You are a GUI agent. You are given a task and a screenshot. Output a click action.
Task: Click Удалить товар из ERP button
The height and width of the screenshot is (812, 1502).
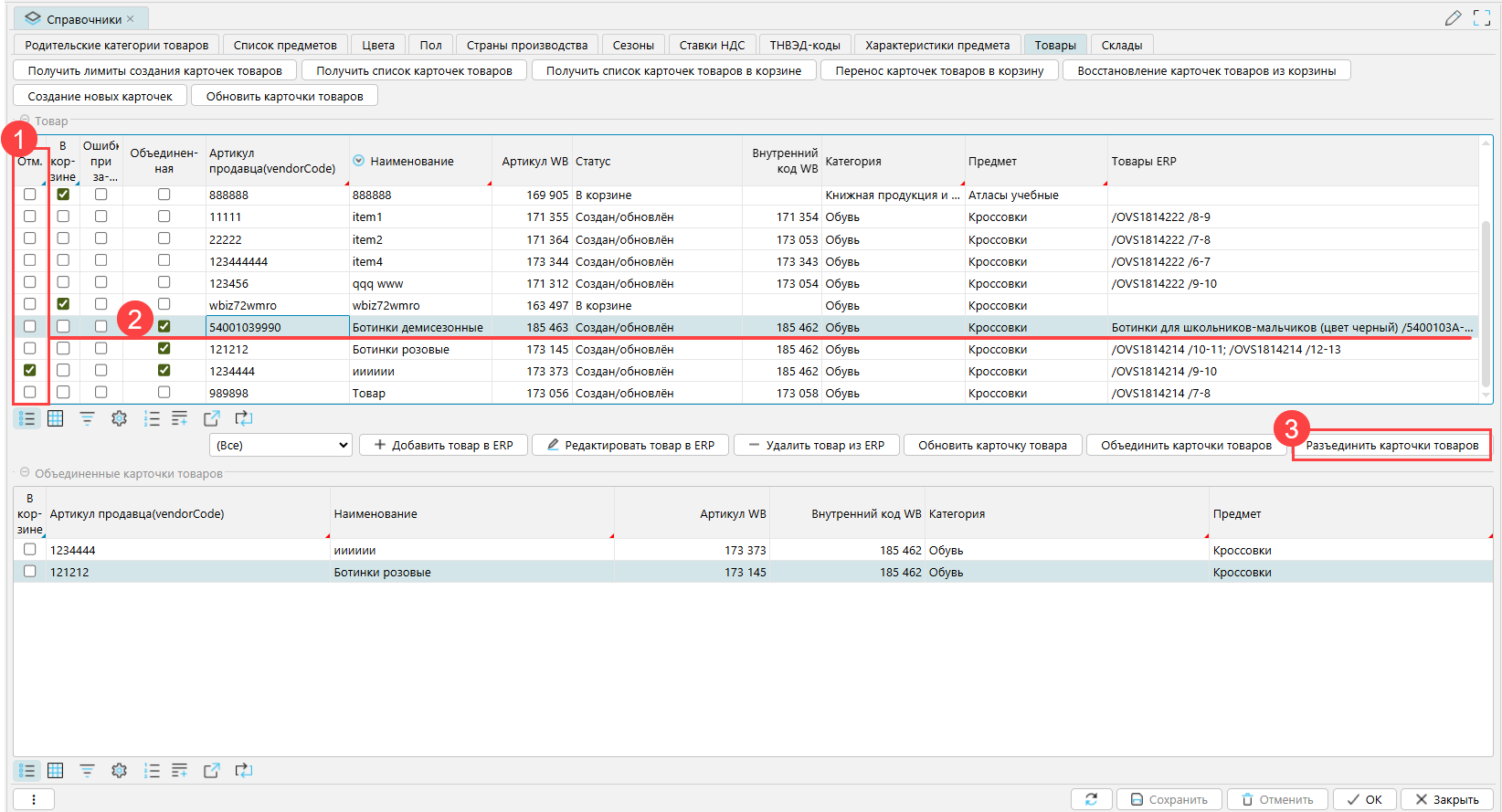click(816, 445)
